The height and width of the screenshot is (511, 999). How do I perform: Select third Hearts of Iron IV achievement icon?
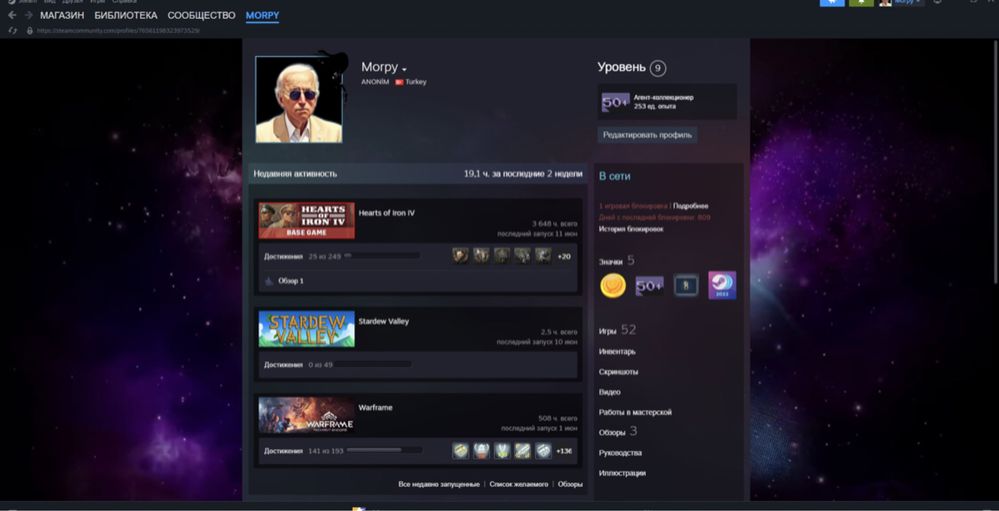pos(501,256)
